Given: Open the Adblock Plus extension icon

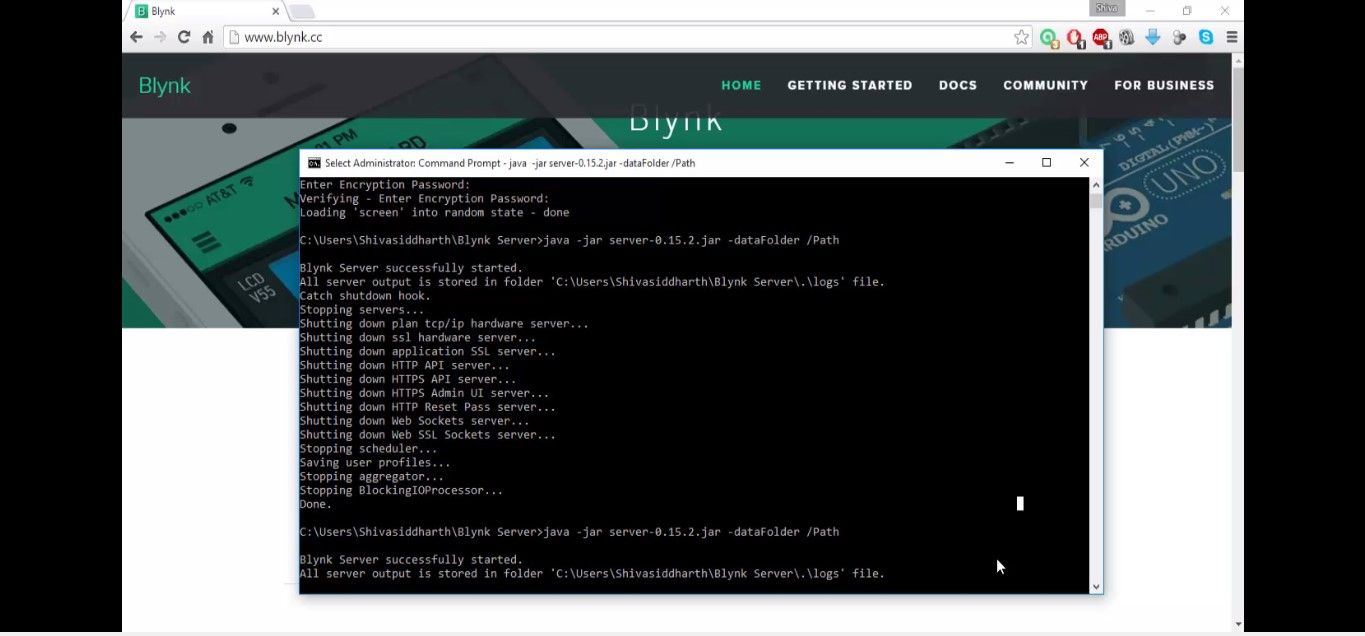Looking at the screenshot, I should (x=1100, y=37).
